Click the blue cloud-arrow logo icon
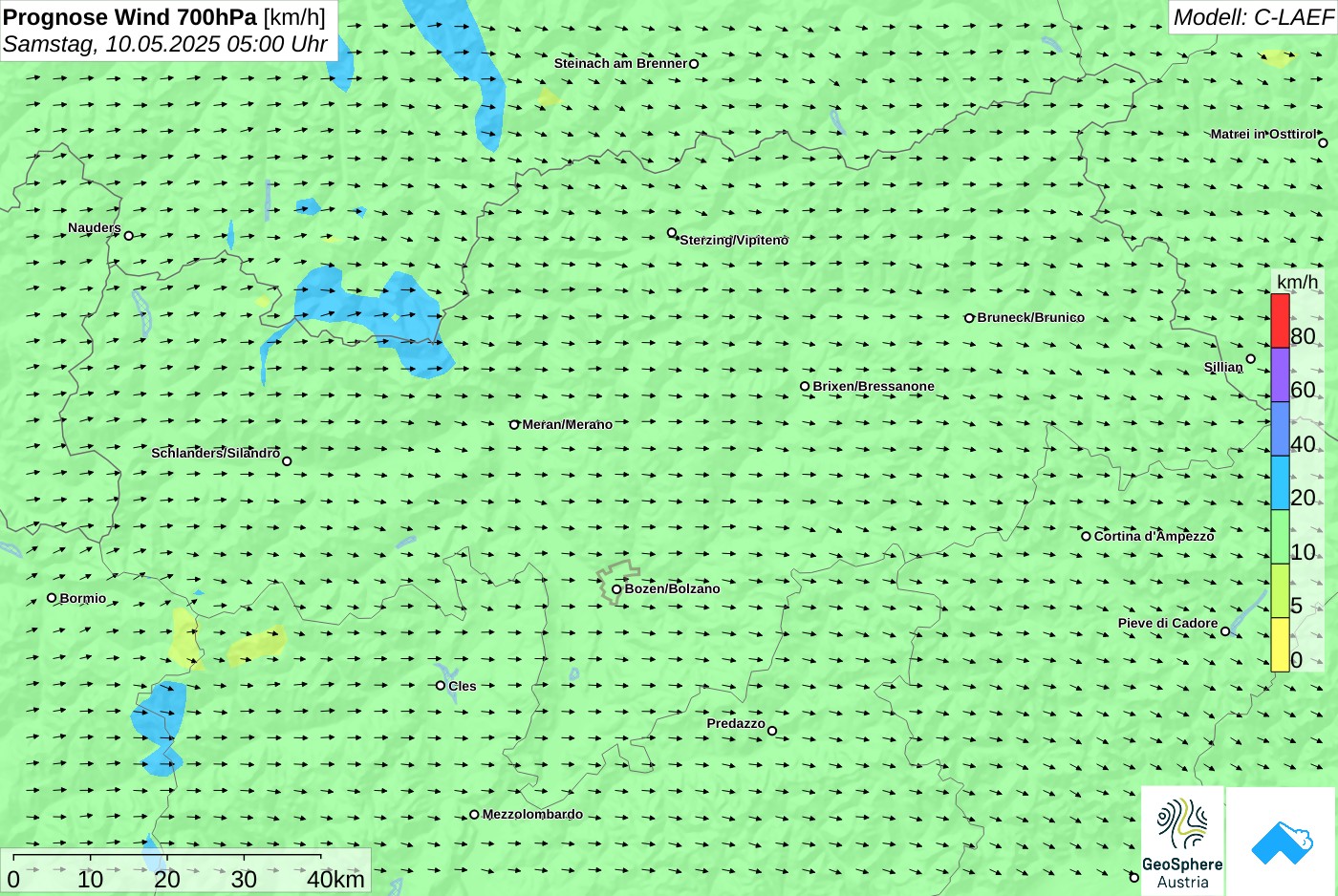 pos(1282,843)
